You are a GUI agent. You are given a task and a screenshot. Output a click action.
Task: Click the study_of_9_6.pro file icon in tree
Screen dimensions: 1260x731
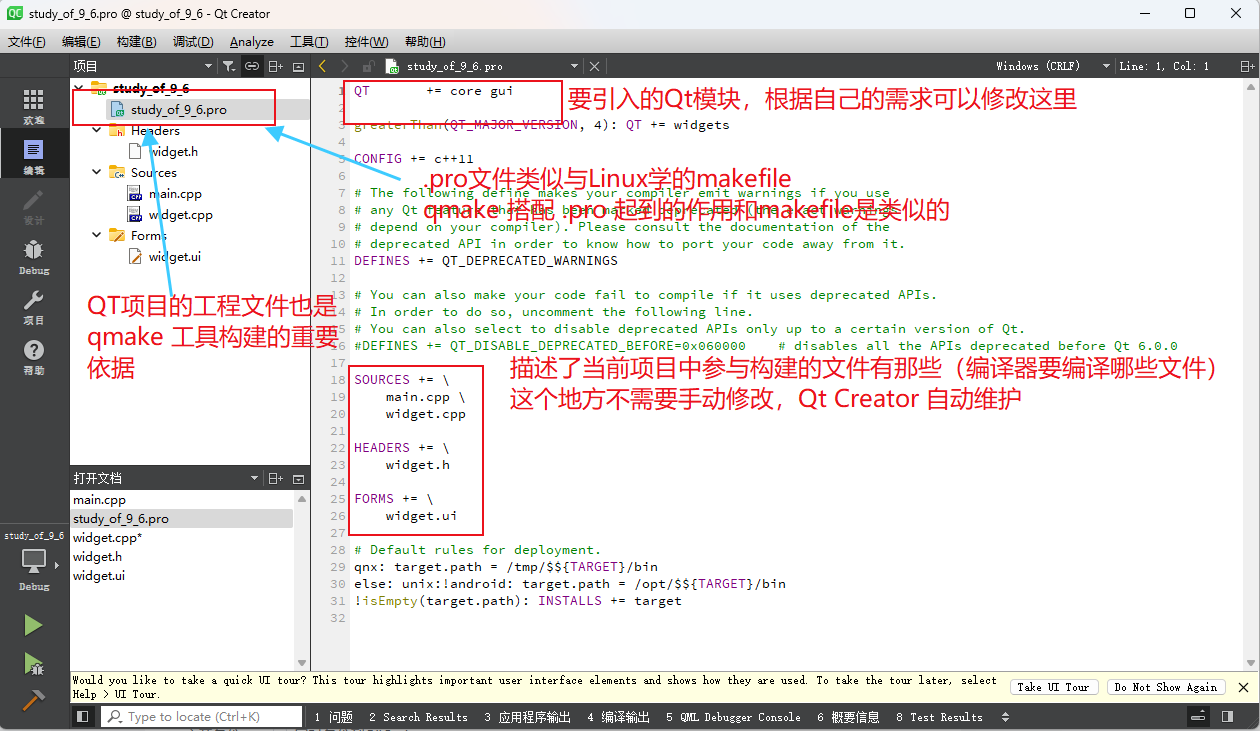pyautogui.click(x=118, y=110)
